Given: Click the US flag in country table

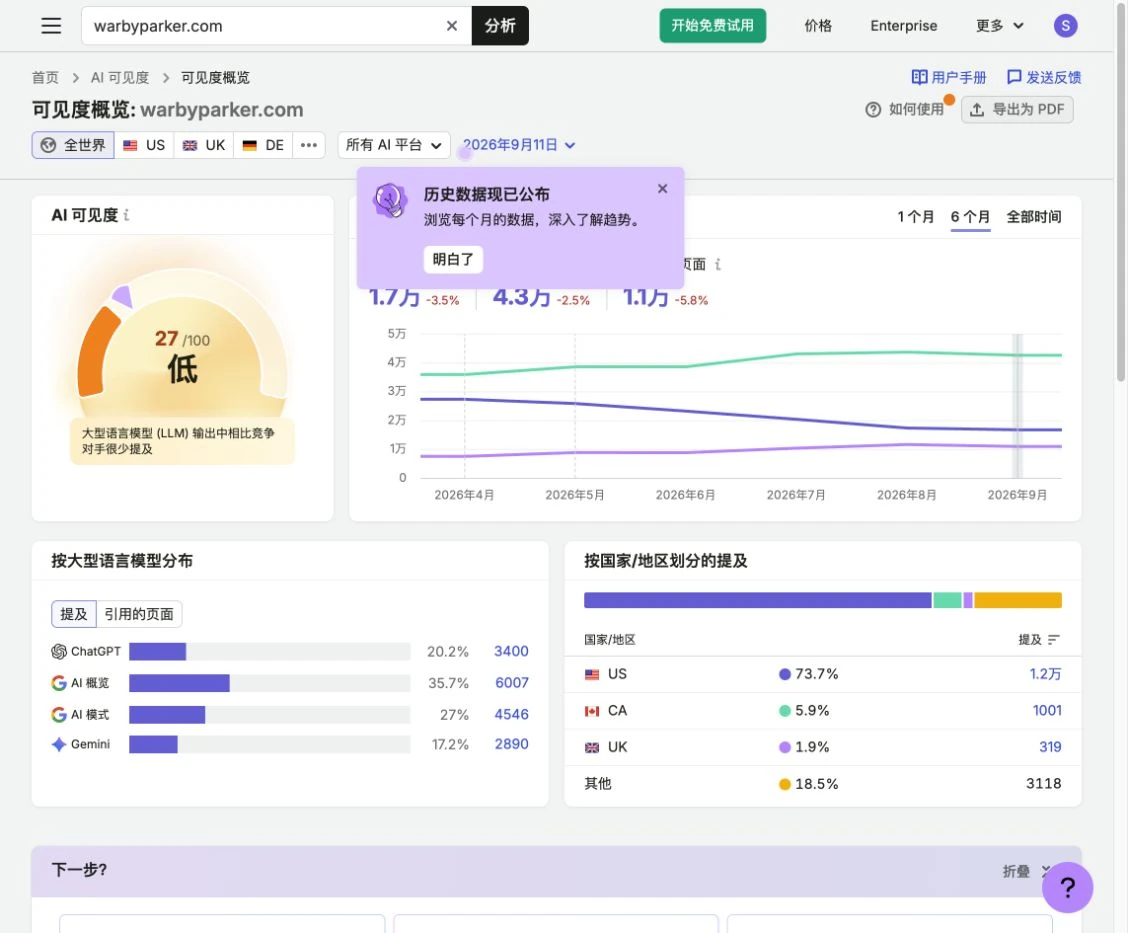Looking at the screenshot, I should [592, 675].
